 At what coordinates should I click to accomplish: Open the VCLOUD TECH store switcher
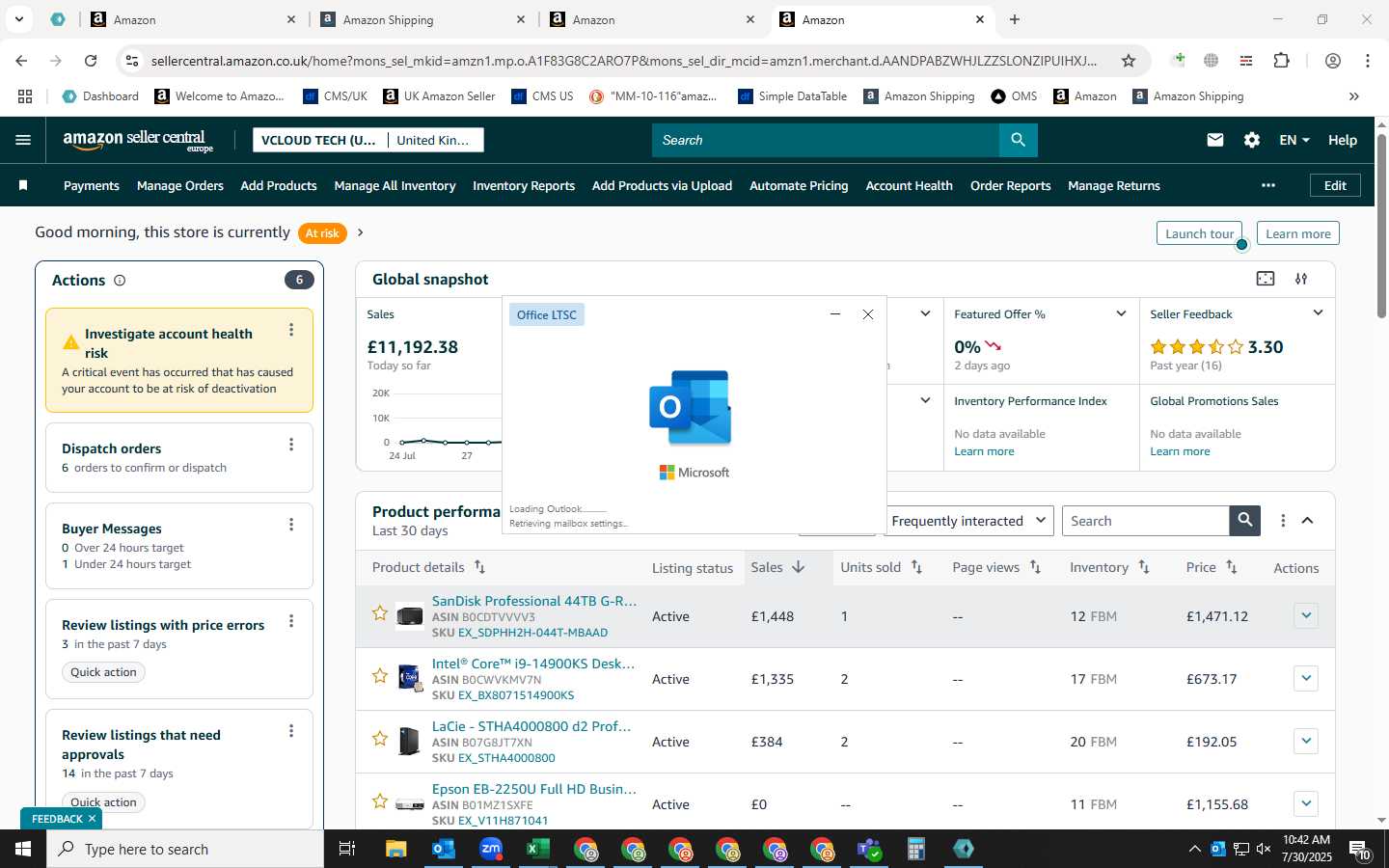tap(368, 140)
